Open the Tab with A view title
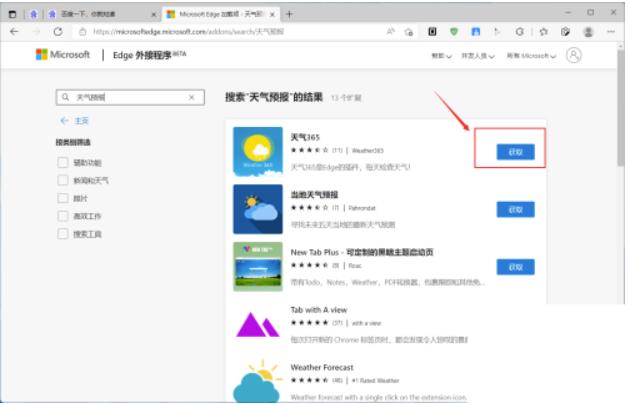 319,310
